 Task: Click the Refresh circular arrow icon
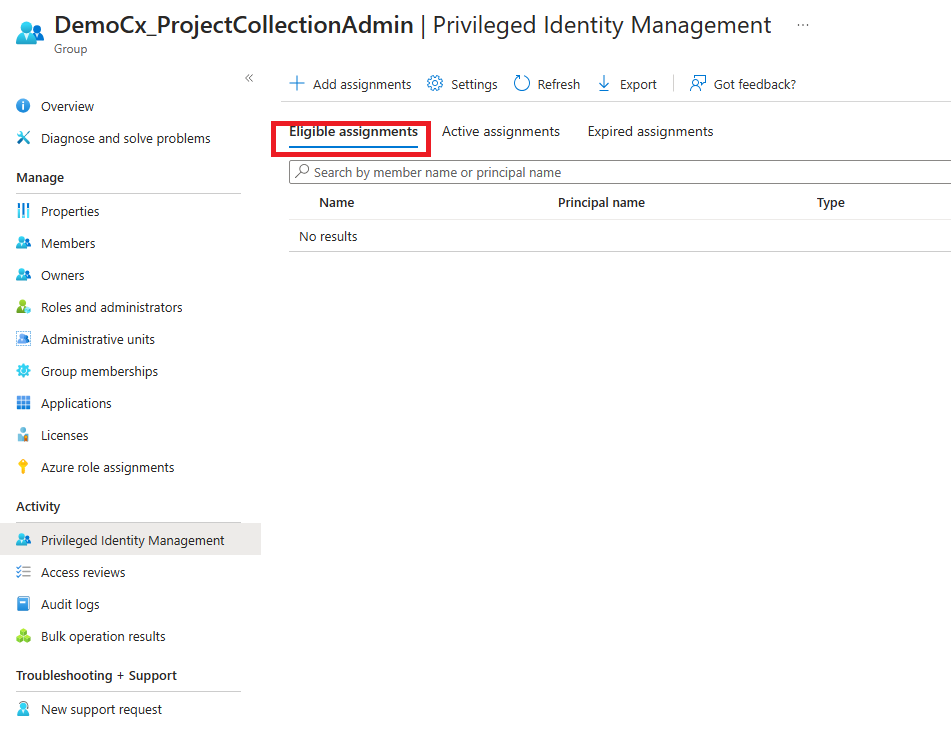(522, 84)
